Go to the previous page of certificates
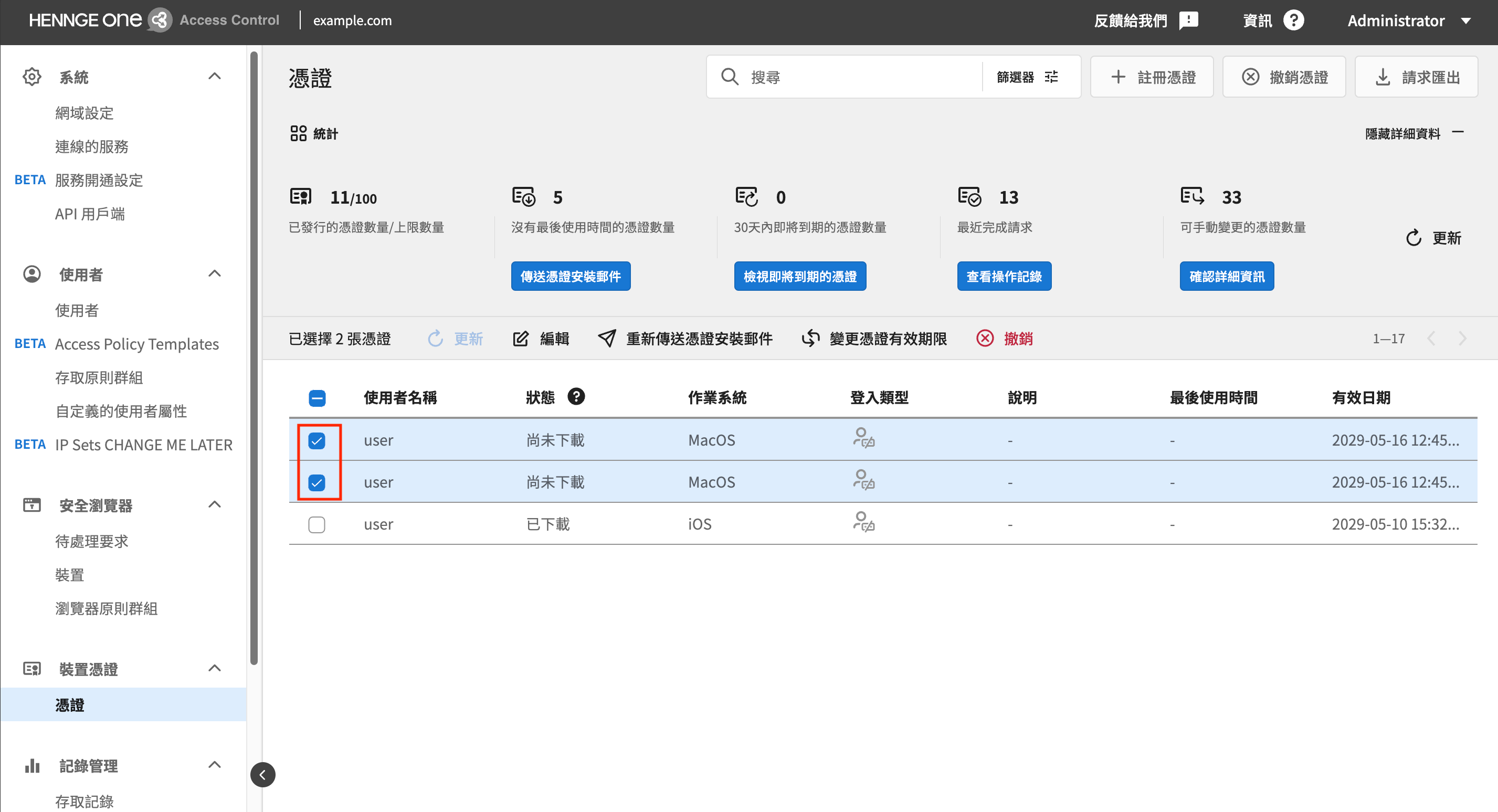The width and height of the screenshot is (1498, 812). point(1432,339)
